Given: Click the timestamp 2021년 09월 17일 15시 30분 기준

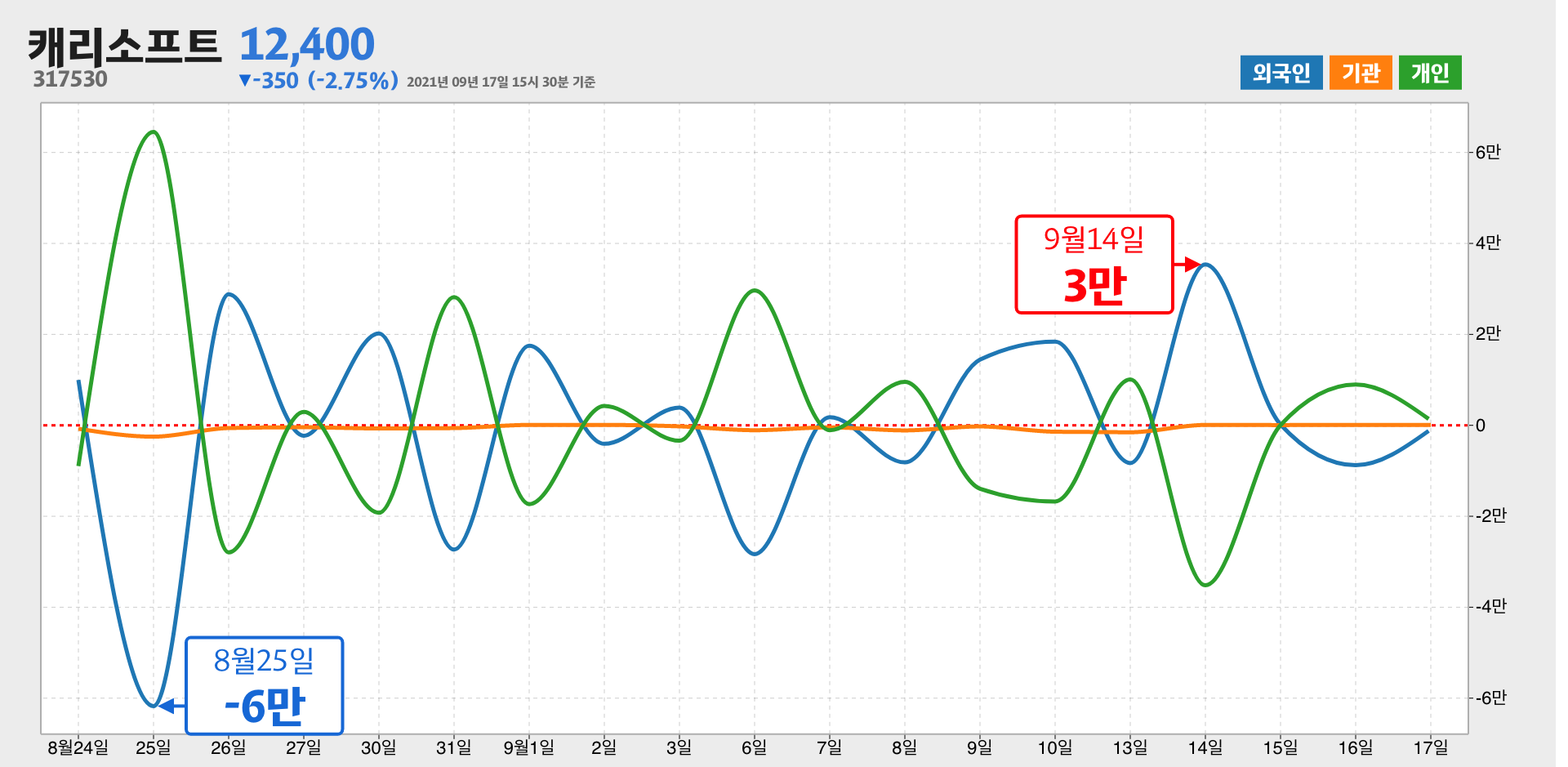Looking at the screenshot, I should pyautogui.click(x=501, y=82).
